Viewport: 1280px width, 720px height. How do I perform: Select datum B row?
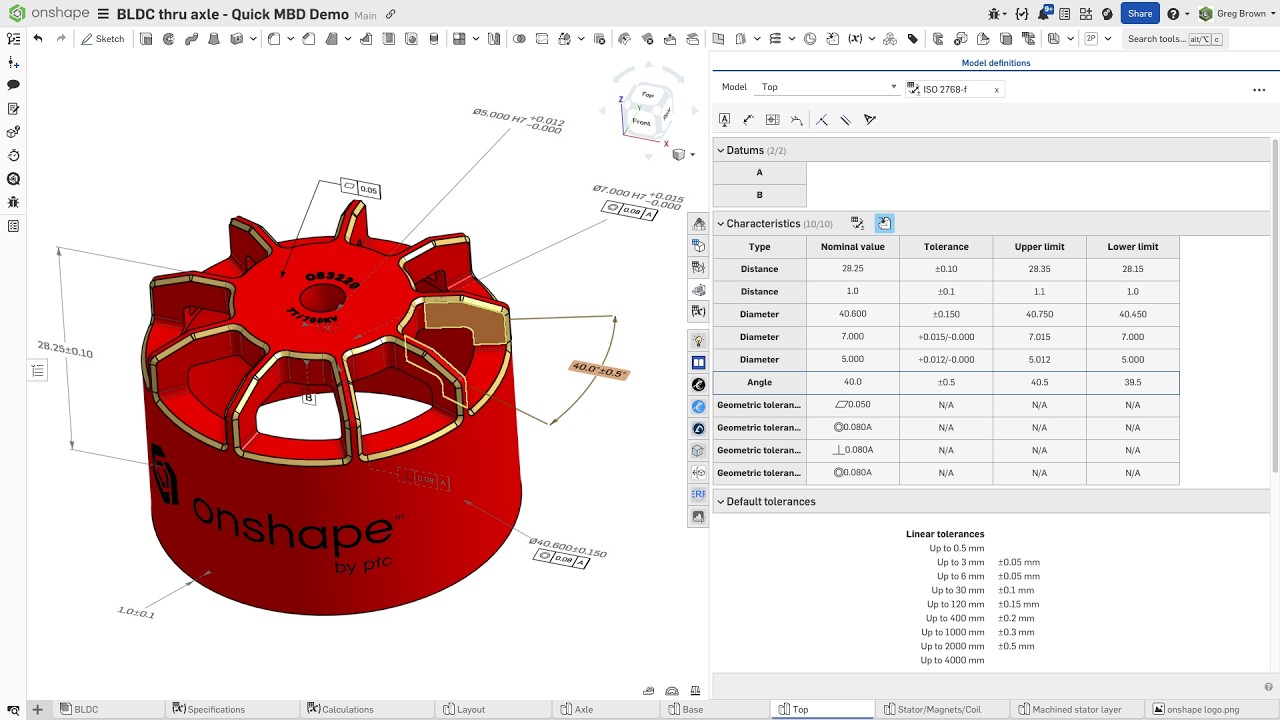pyautogui.click(x=760, y=195)
